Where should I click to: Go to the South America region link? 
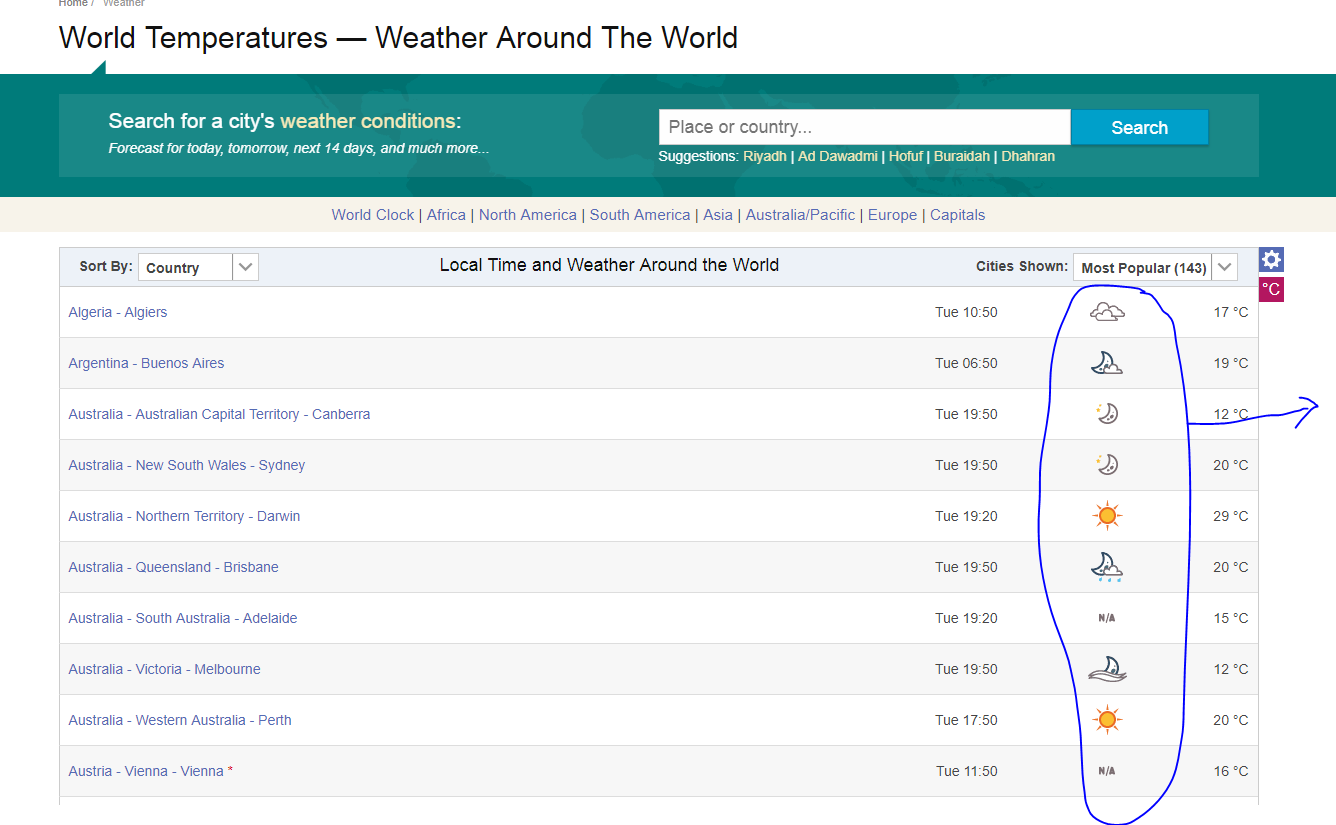point(640,215)
